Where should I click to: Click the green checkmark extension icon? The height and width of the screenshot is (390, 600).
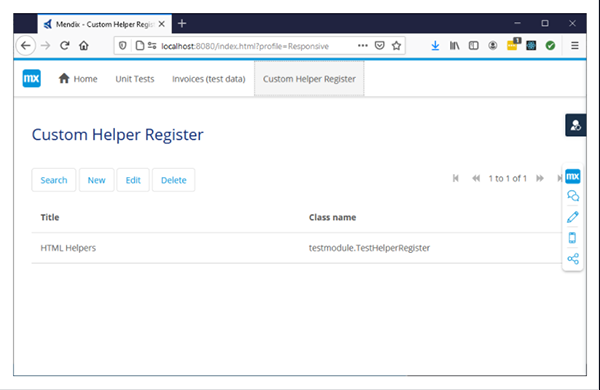550,46
